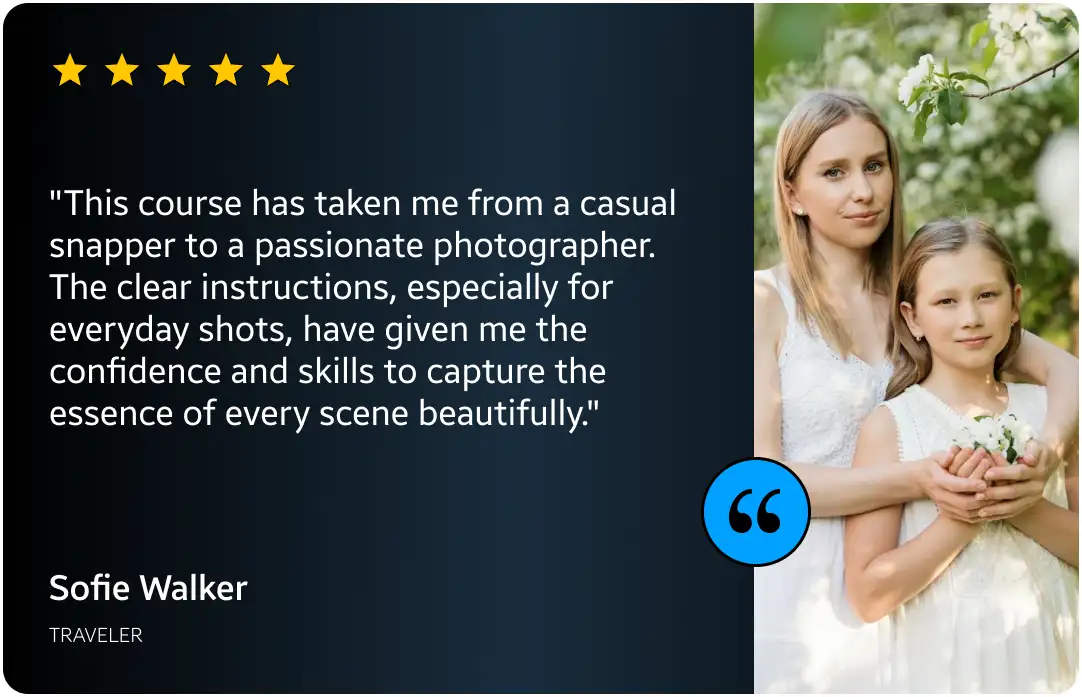Screen dimensions: 1082x697
Task: Click the first gold rating star
Action: [70, 70]
